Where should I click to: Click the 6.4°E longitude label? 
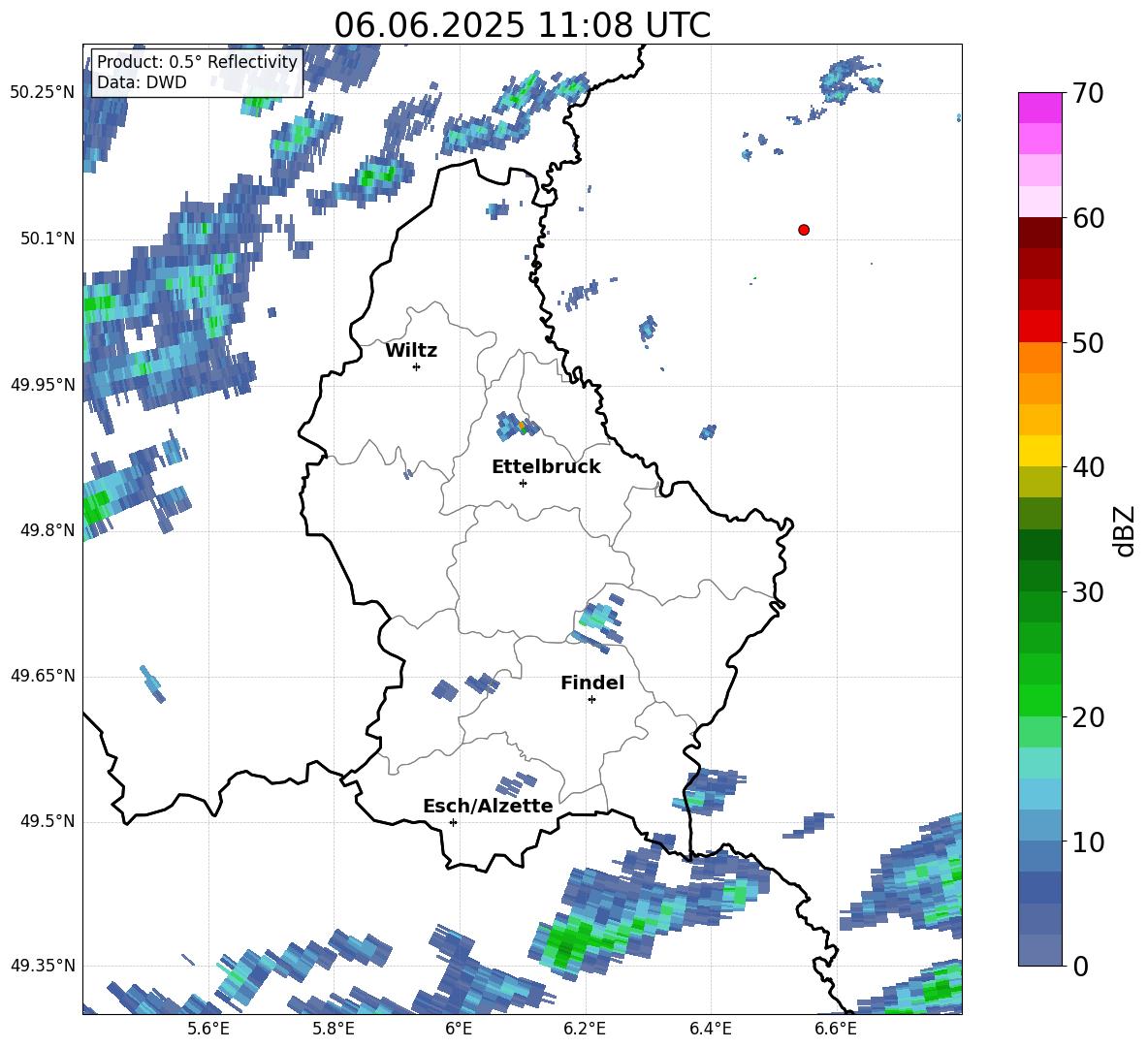pos(710,1029)
